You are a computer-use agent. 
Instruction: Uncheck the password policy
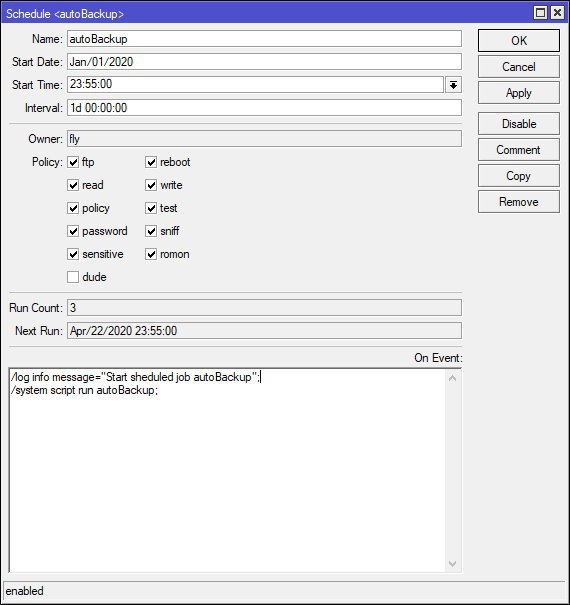[x=73, y=231]
